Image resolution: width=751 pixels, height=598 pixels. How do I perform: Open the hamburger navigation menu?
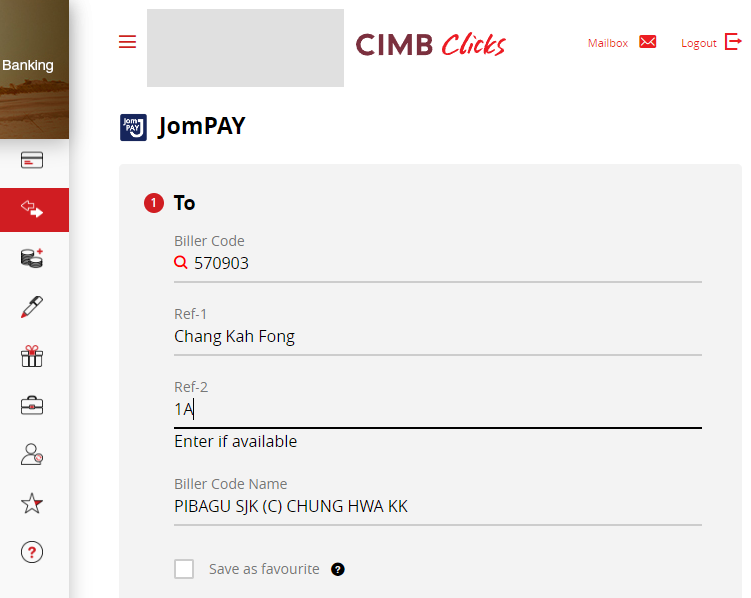[127, 42]
